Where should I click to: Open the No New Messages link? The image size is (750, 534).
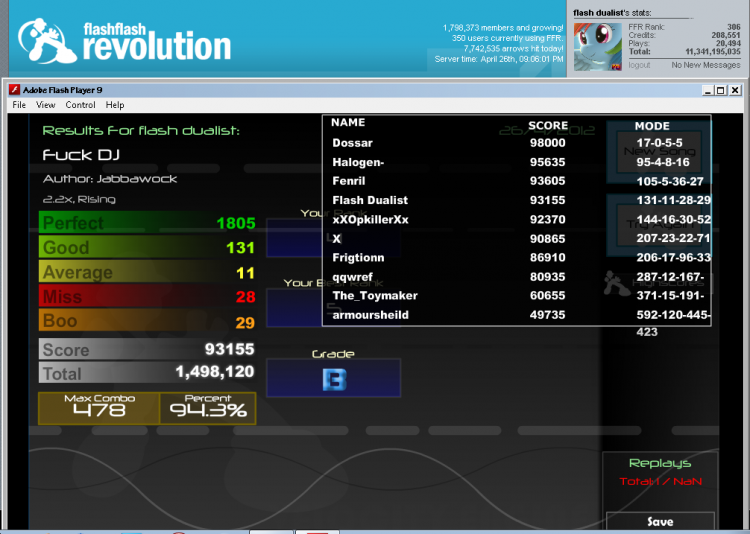click(706, 65)
